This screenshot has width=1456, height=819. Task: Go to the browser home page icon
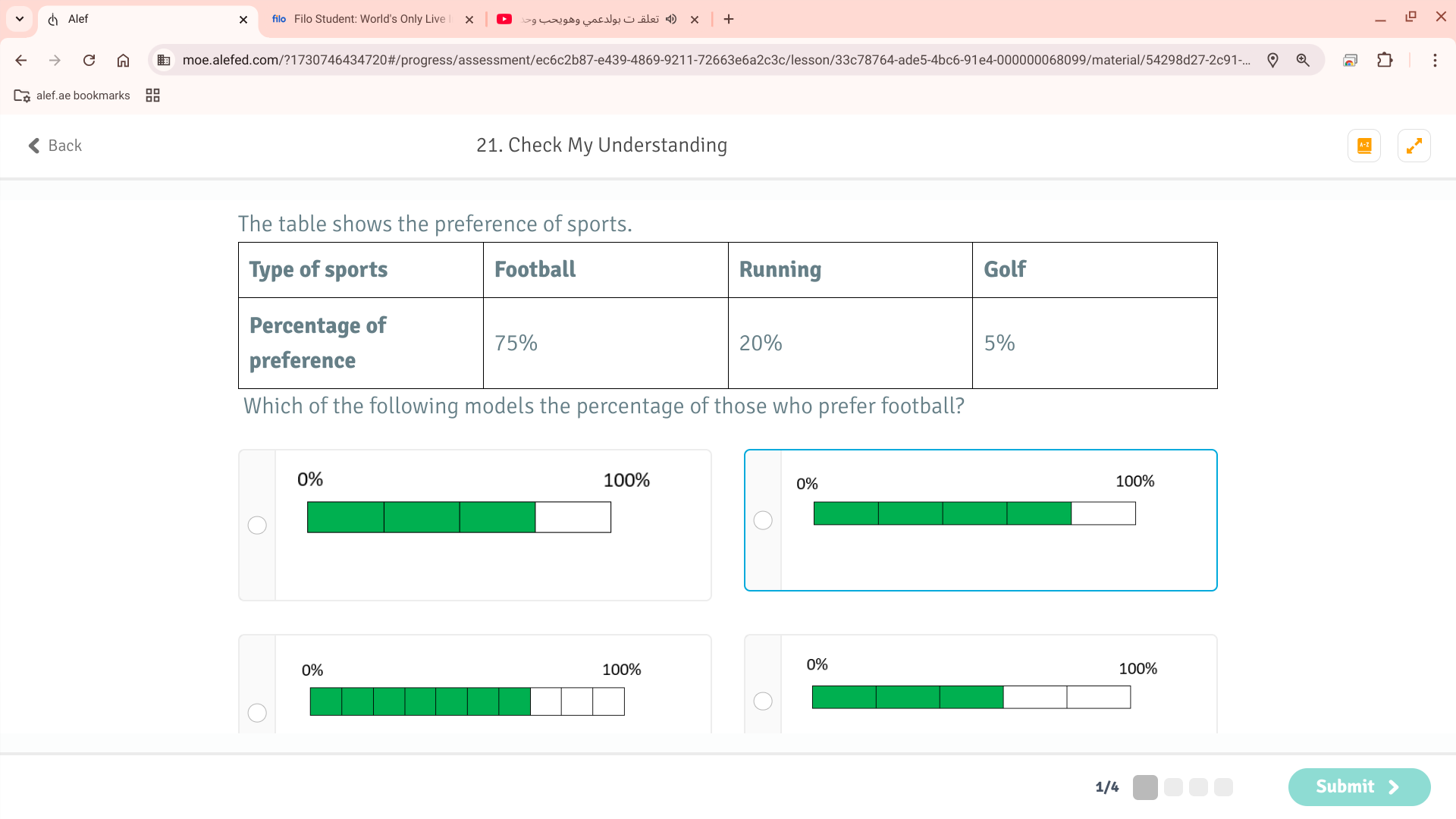point(123,60)
